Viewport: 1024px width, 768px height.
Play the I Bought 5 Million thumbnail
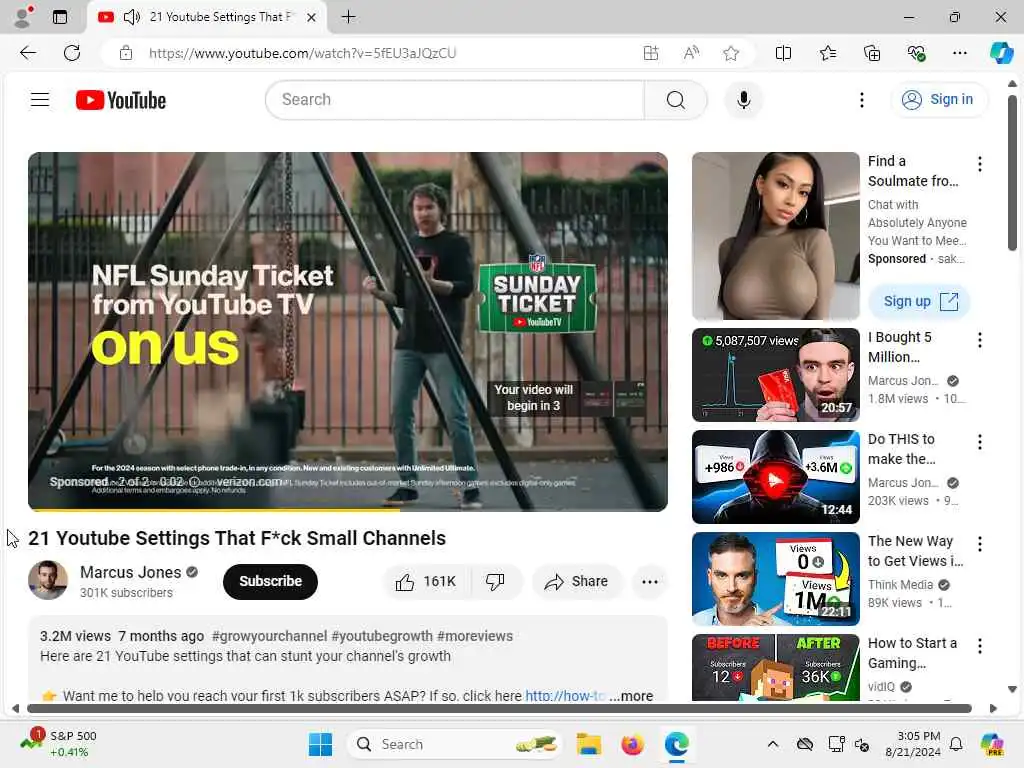pyautogui.click(x=776, y=375)
